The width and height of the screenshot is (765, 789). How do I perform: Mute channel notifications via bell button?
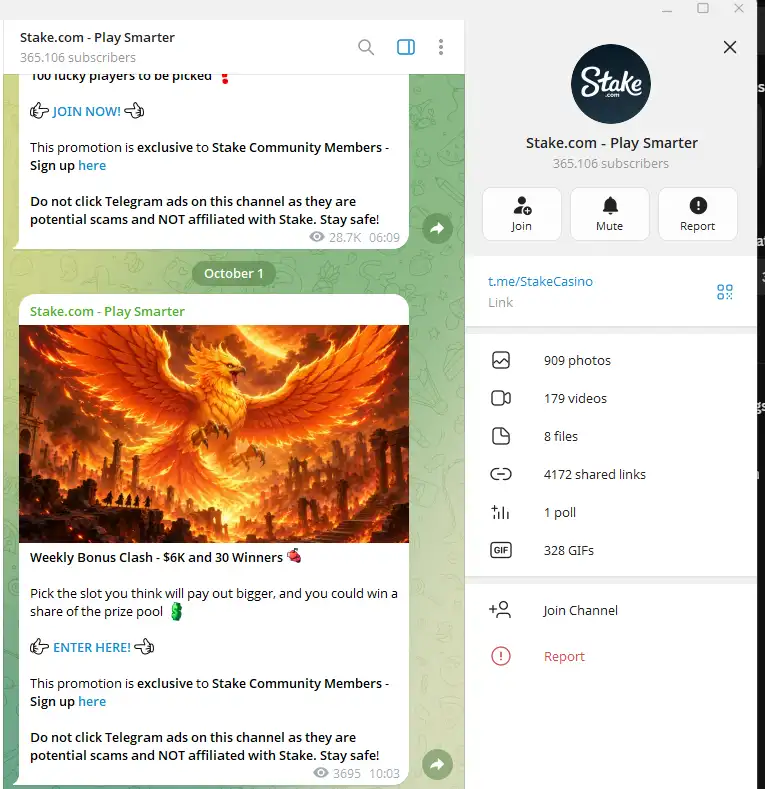click(x=609, y=214)
